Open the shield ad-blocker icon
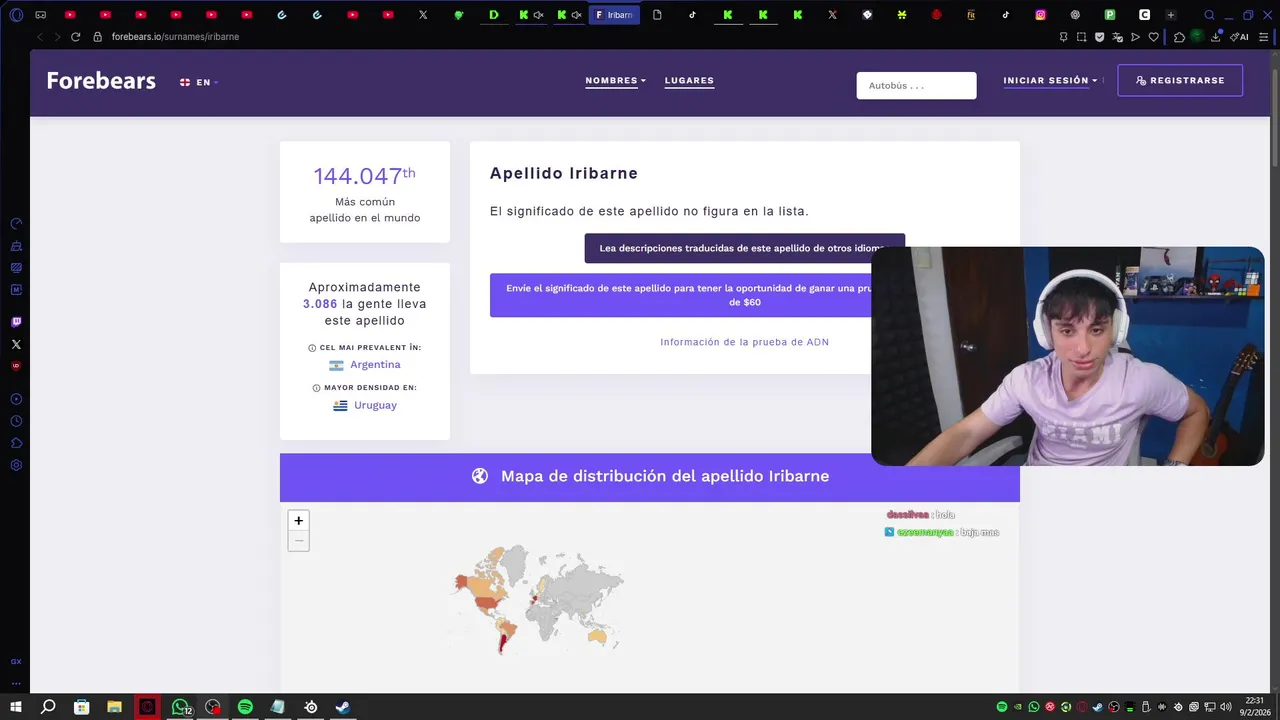The height and width of the screenshot is (720, 1280). pyautogui.click(x=1099, y=37)
